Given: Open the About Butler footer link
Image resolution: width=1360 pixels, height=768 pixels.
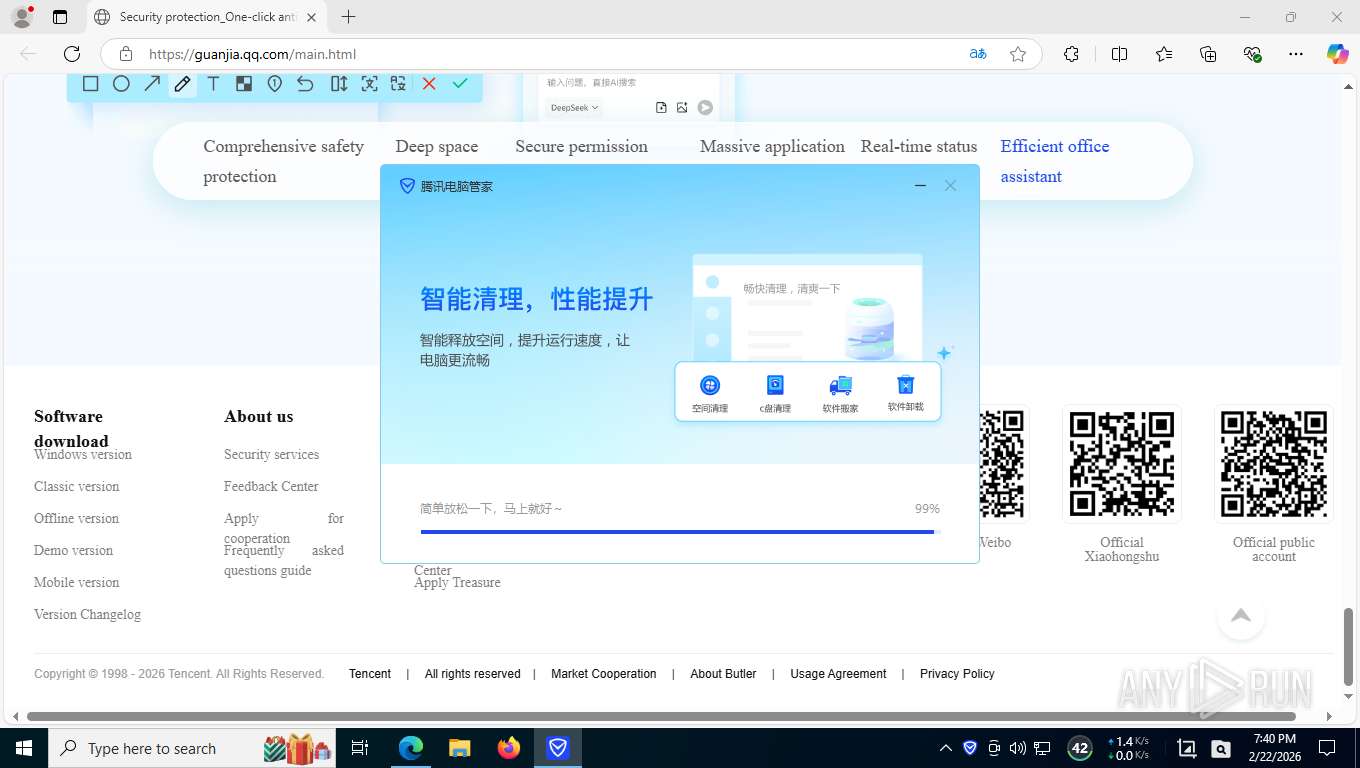Looking at the screenshot, I should pos(723,674).
